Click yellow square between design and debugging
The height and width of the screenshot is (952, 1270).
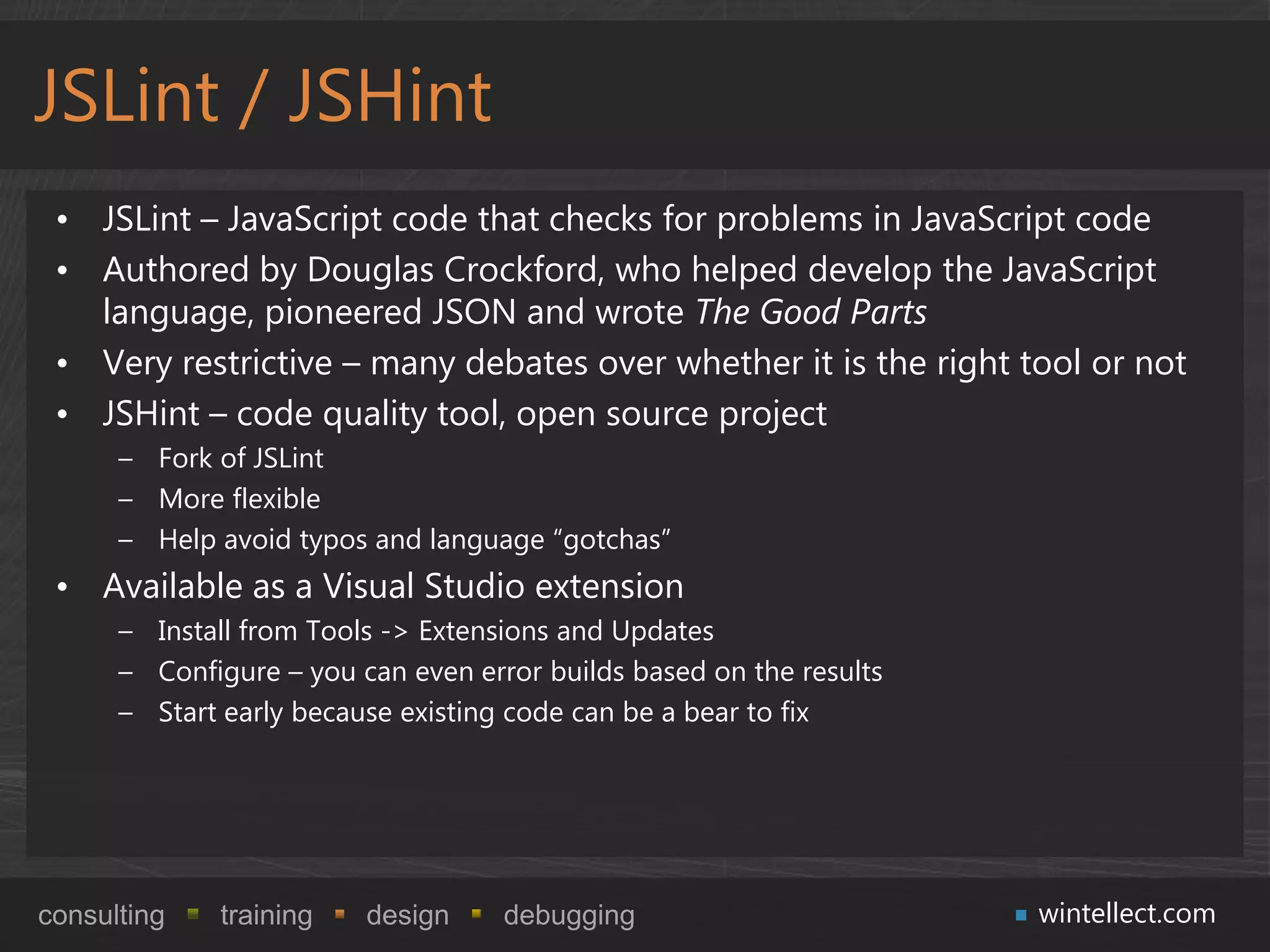pos(476,914)
